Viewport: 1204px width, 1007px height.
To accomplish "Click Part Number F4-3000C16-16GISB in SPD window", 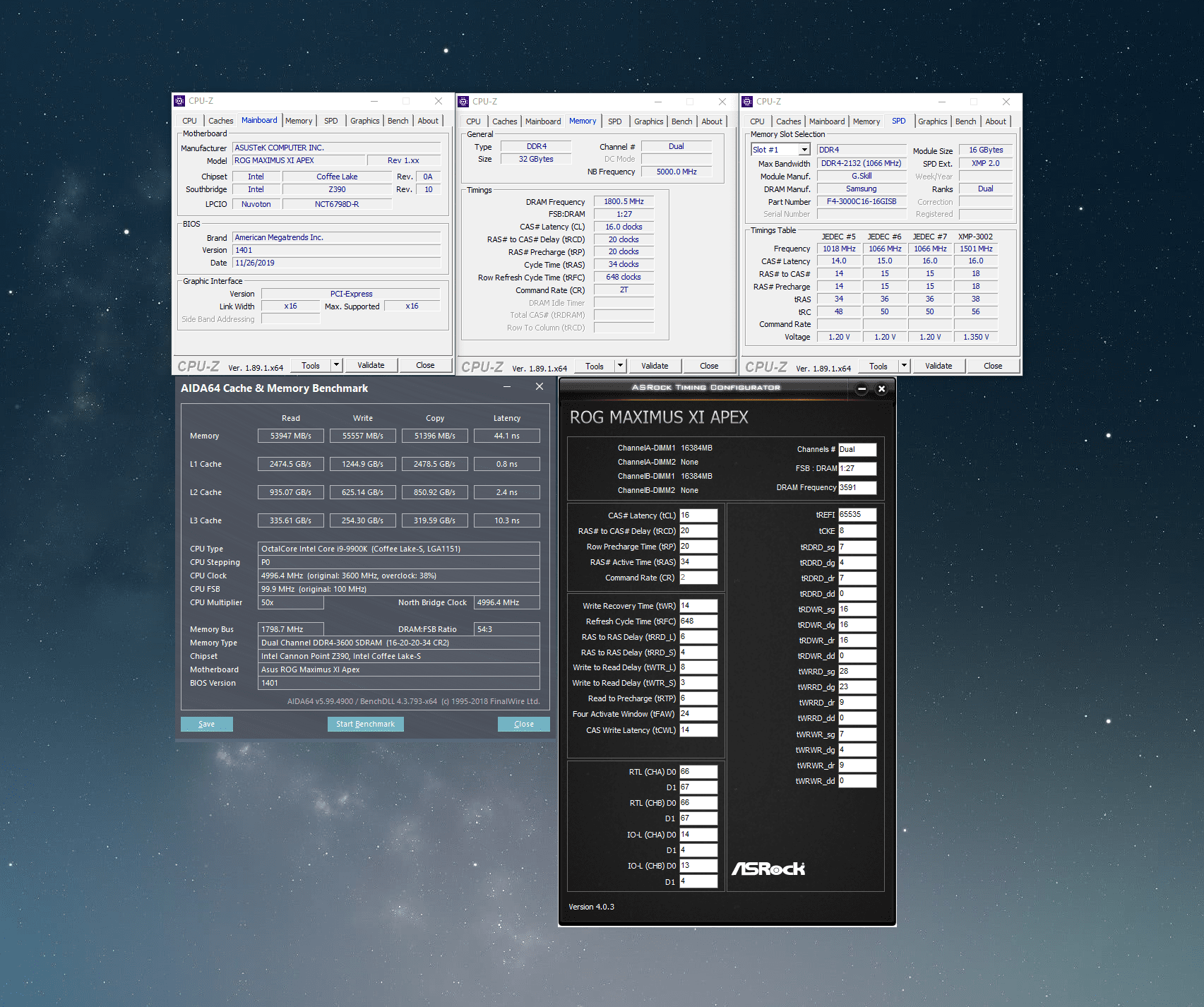I will (862, 202).
